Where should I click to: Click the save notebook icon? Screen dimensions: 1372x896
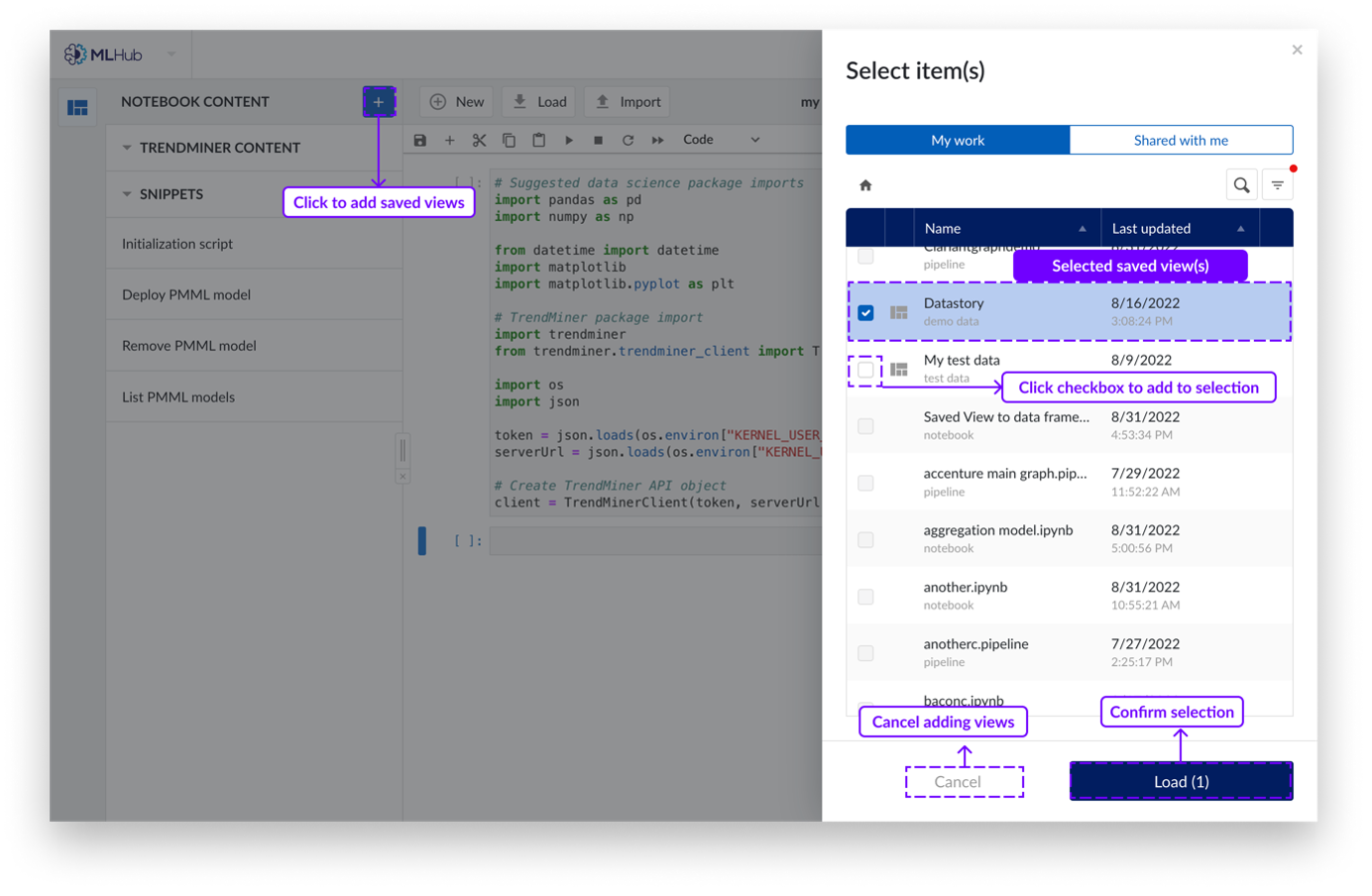click(x=420, y=141)
